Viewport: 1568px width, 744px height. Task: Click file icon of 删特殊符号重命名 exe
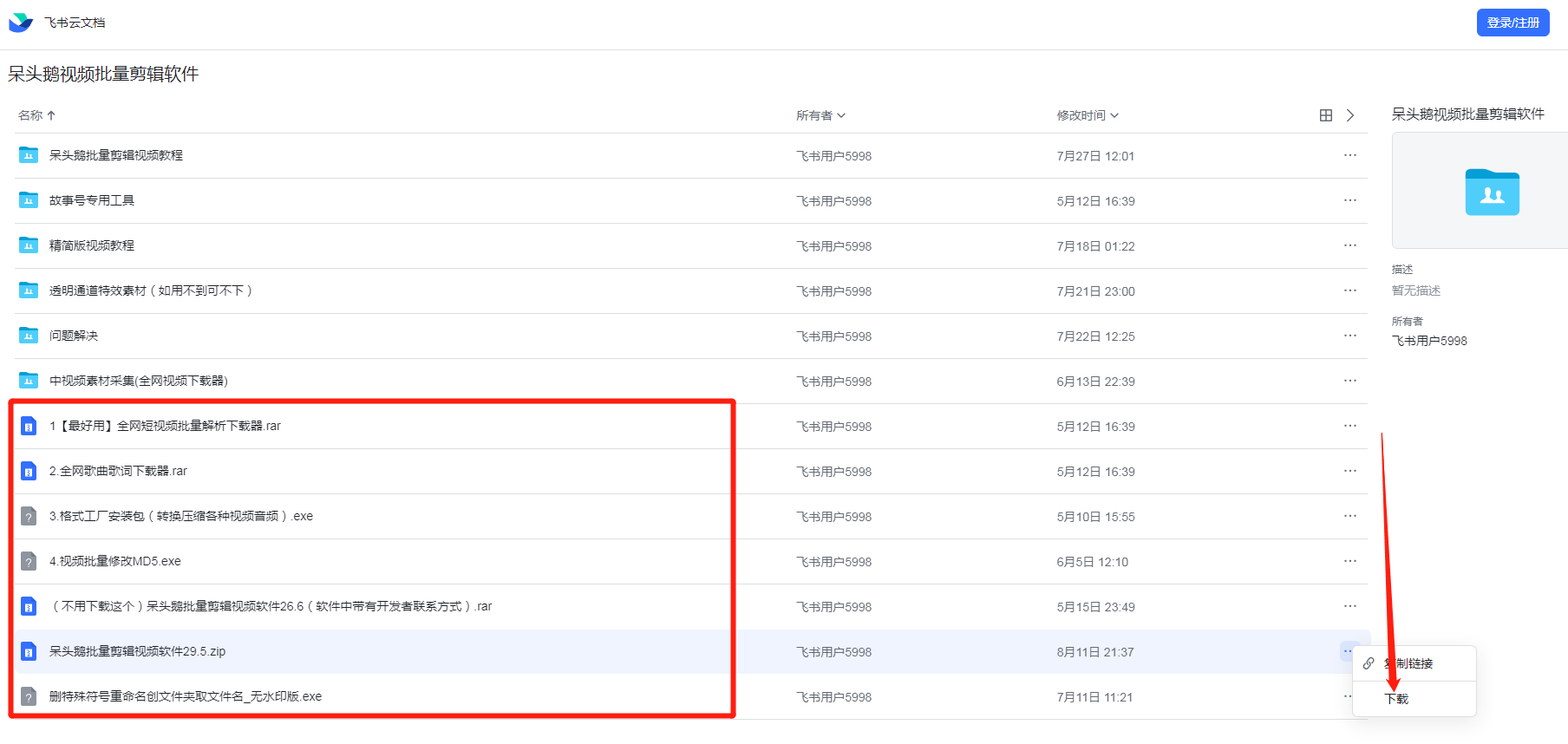click(x=29, y=696)
